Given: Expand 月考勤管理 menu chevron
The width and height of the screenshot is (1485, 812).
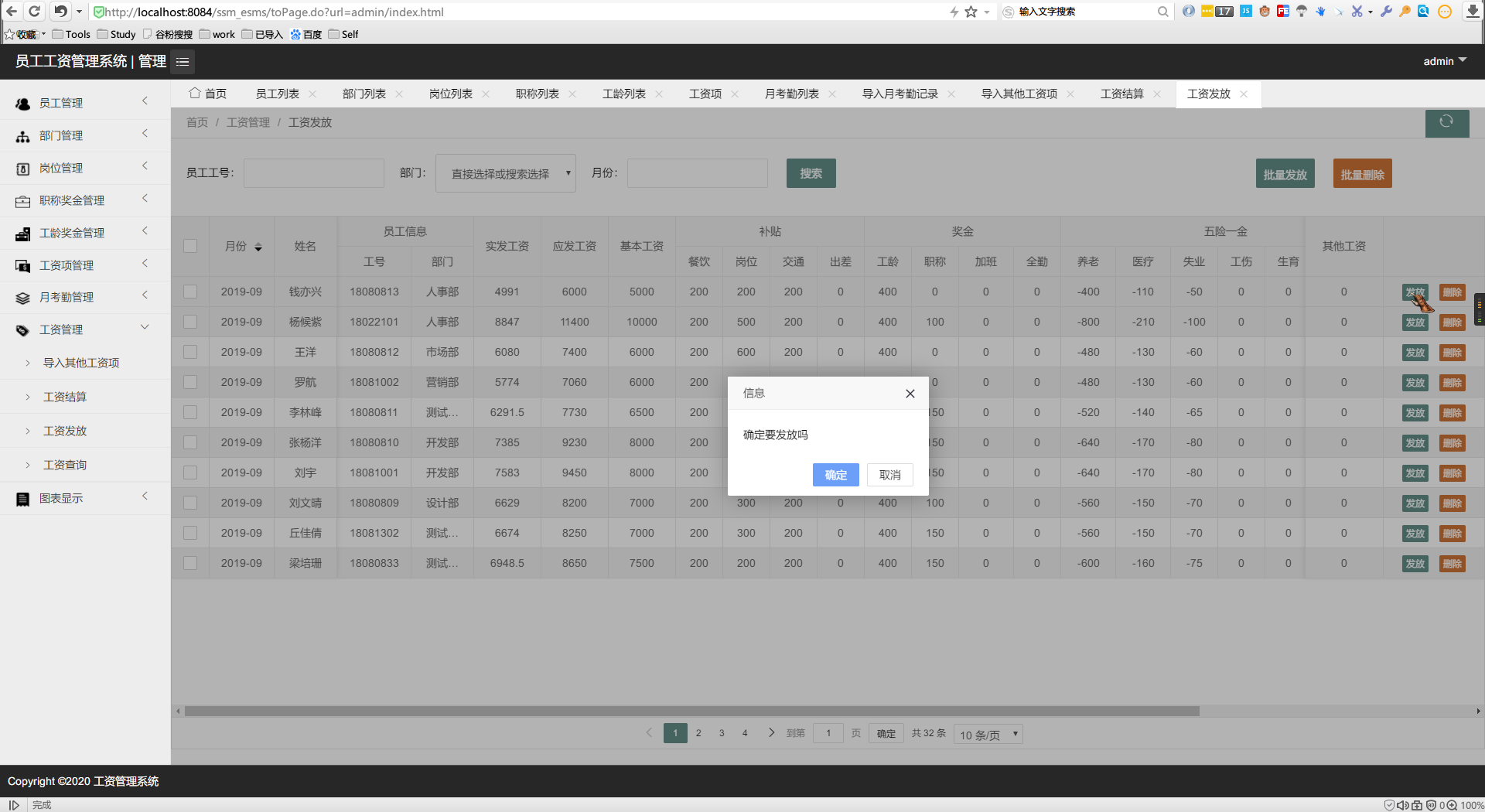Looking at the screenshot, I should pyautogui.click(x=145, y=295).
